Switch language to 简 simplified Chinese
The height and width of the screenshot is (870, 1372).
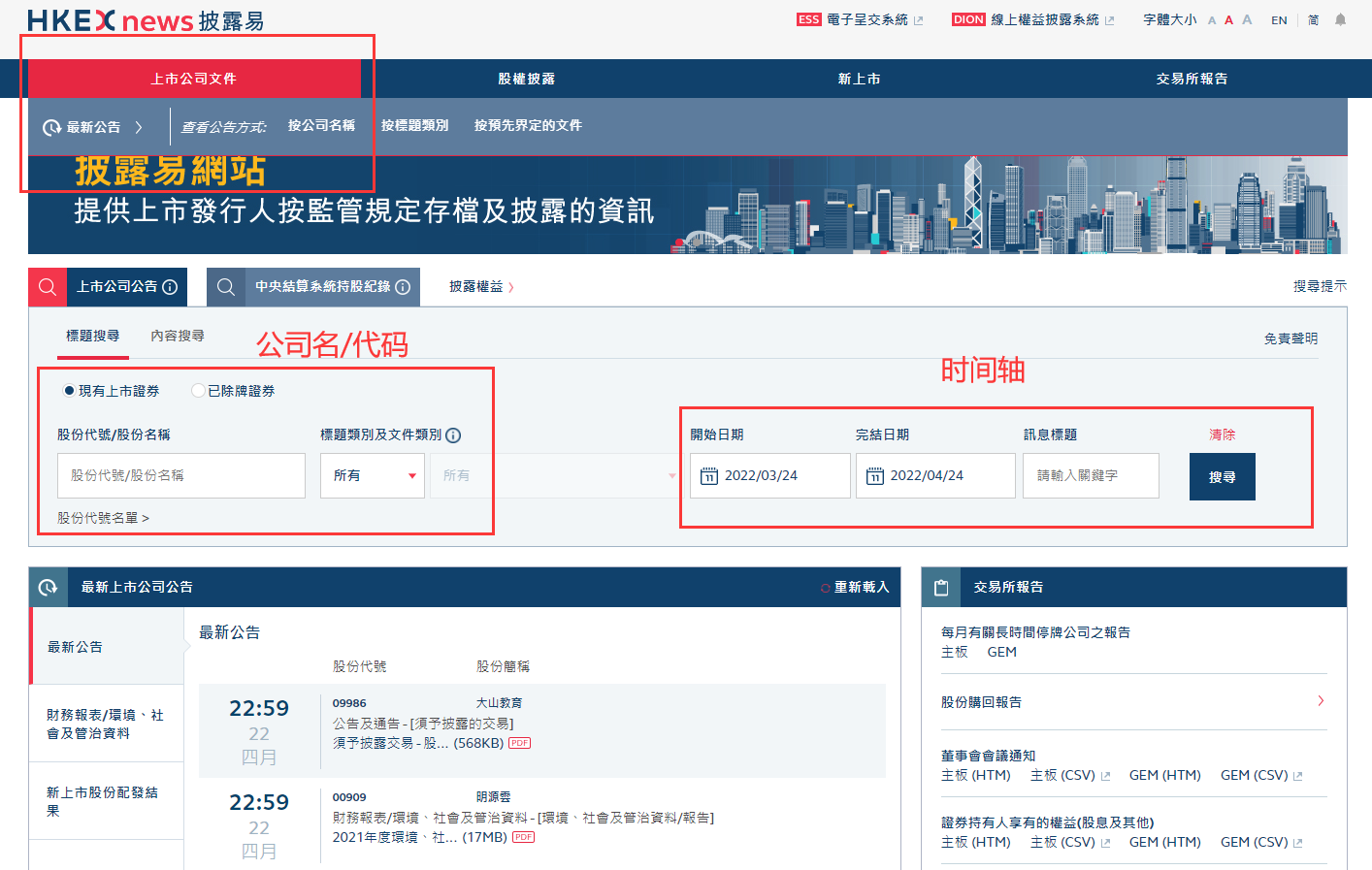1313,20
